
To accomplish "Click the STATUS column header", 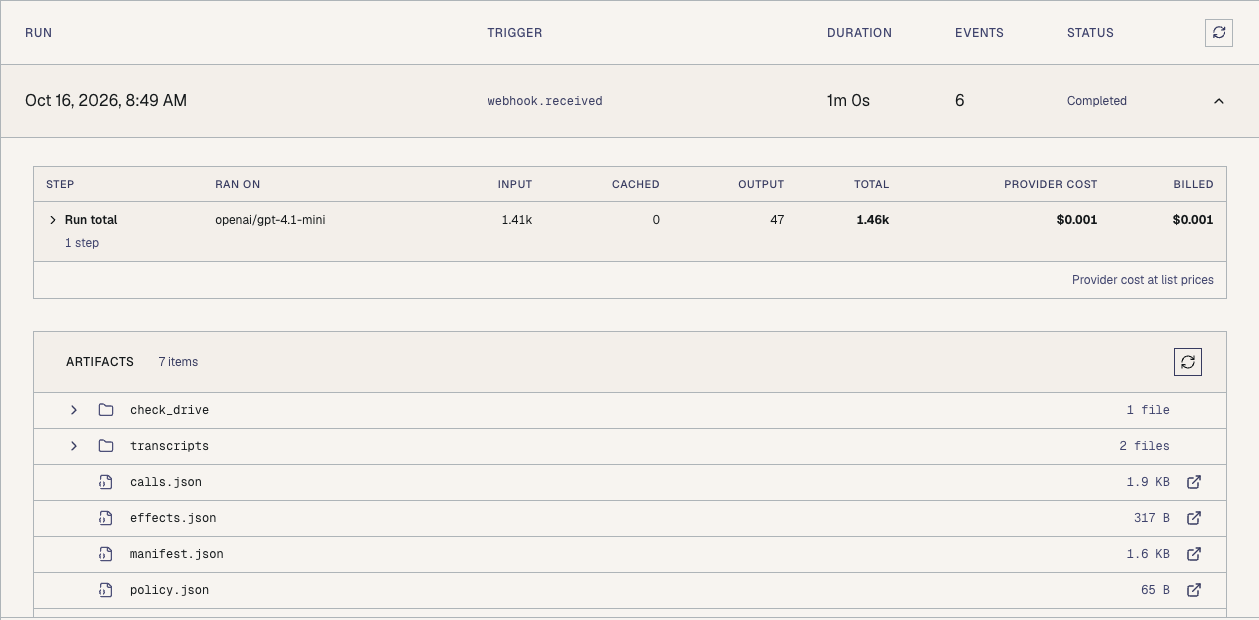I will [x=1090, y=33].
